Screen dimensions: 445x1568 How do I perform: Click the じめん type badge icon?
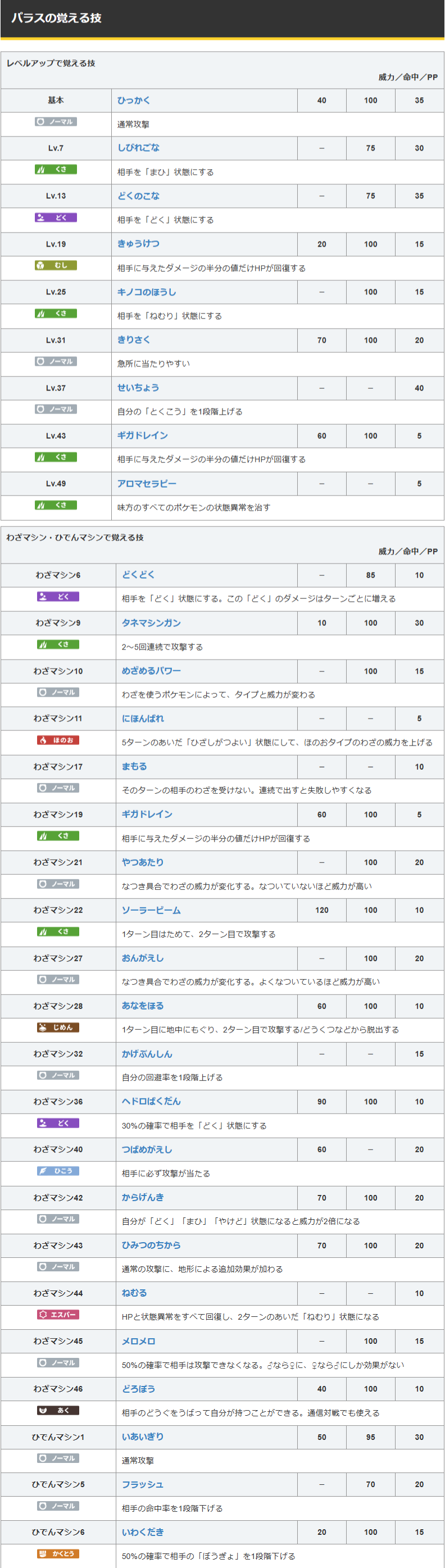point(58,1028)
